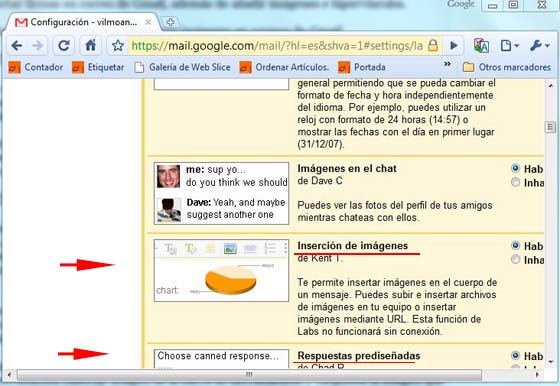Click the font size icon in the preview toolbar
The image size is (560, 386).
tap(170, 248)
